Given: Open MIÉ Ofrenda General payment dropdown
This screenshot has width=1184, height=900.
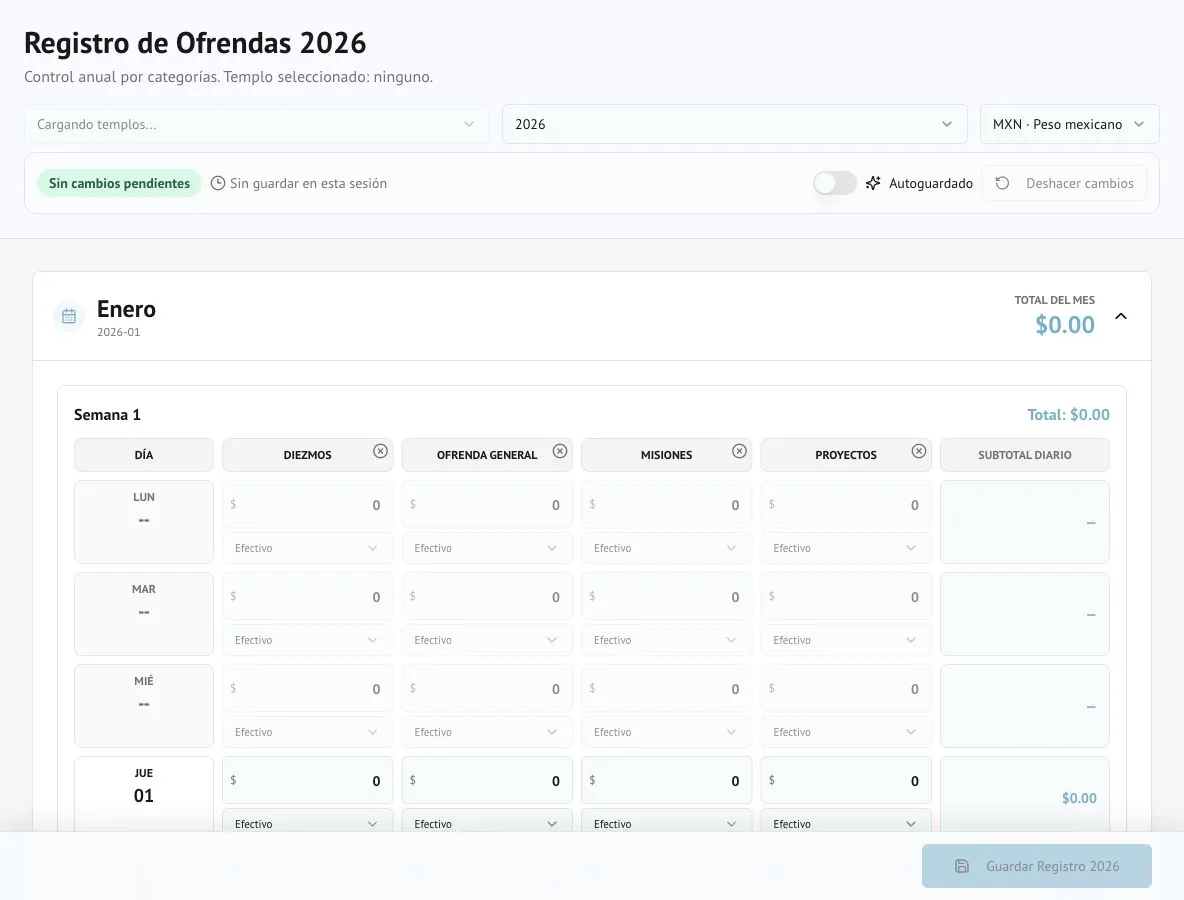Looking at the screenshot, I should (487, 732).
